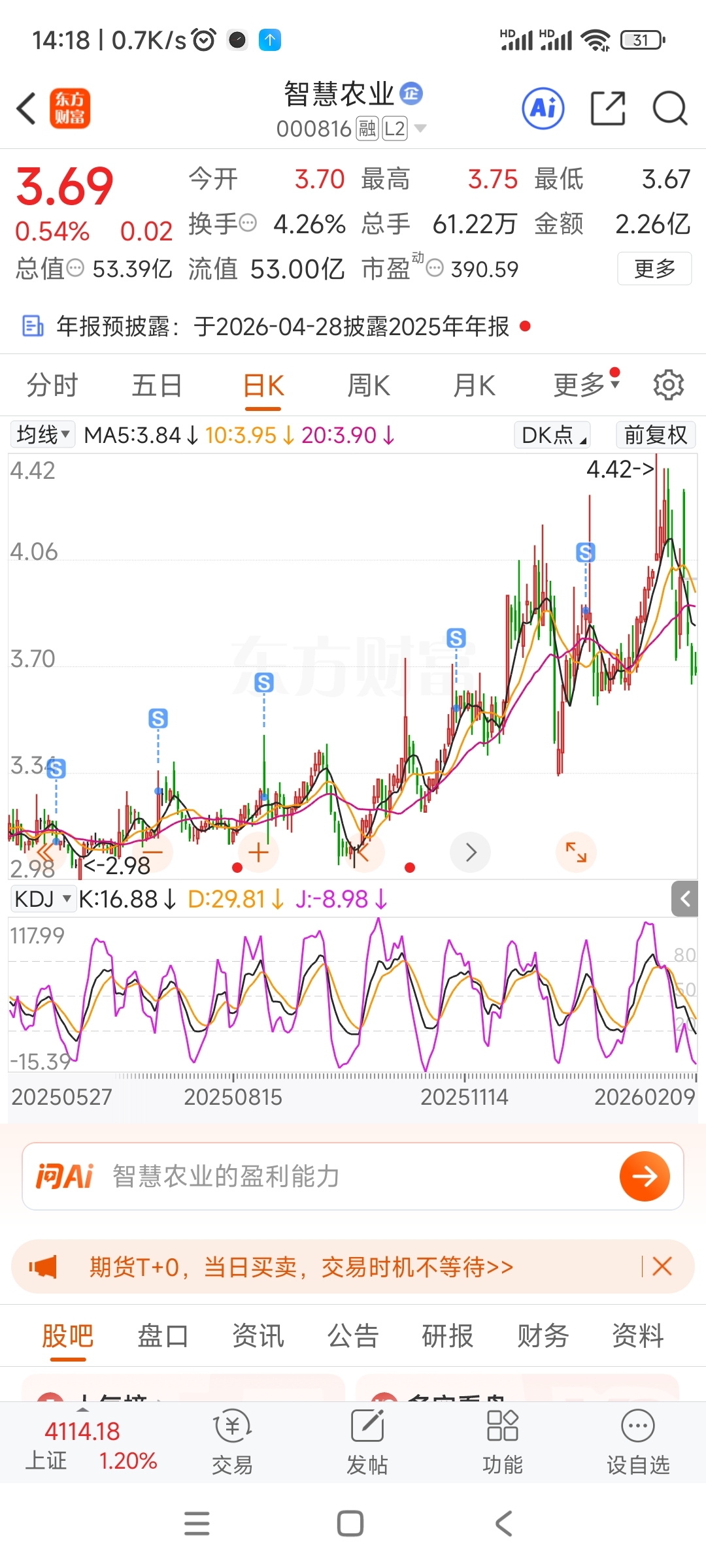Open the 资料 tab
This screenshot has height=1568, width=706.
[x=638, y=1336]
